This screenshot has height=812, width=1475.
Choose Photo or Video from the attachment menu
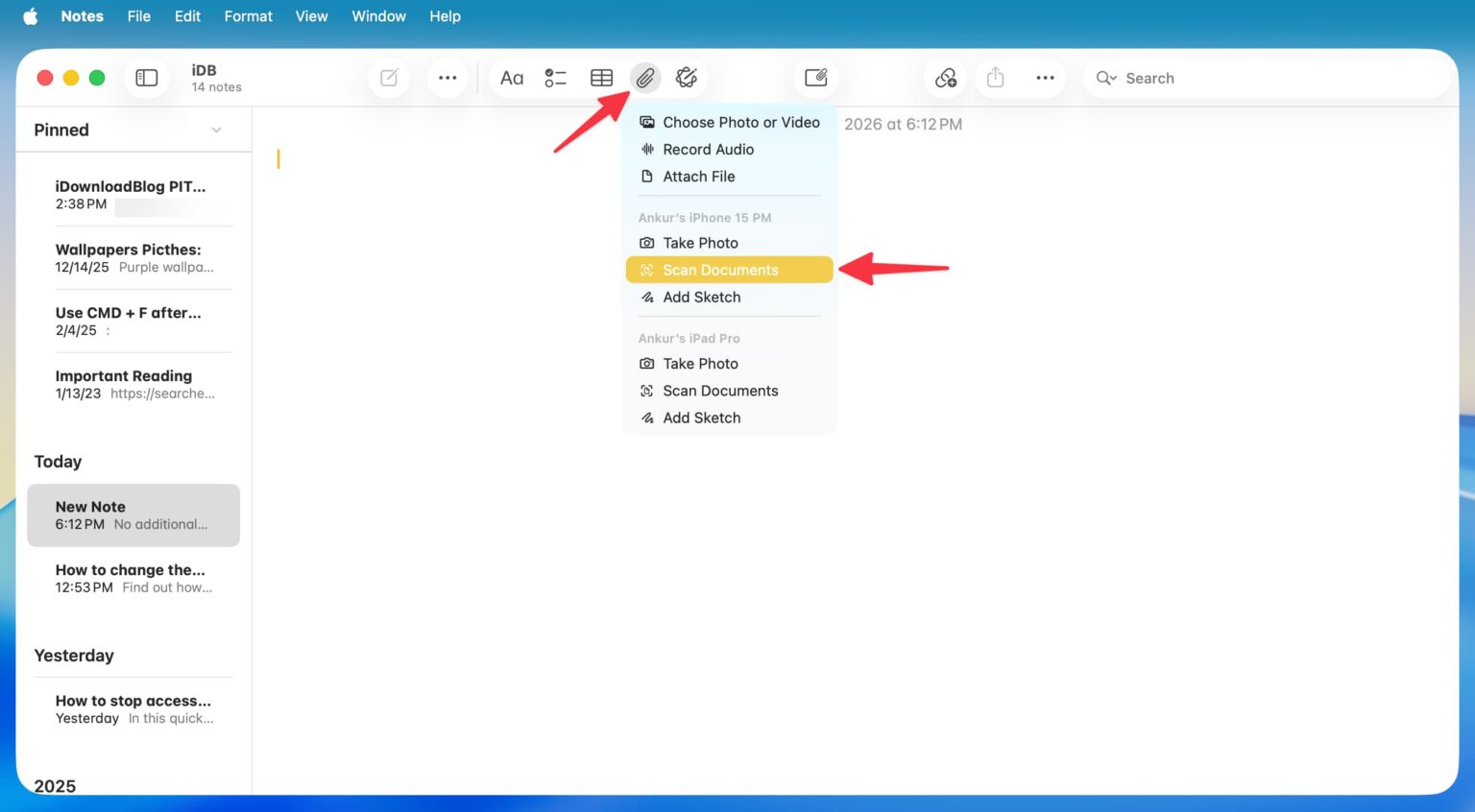(x=730, y=123)
